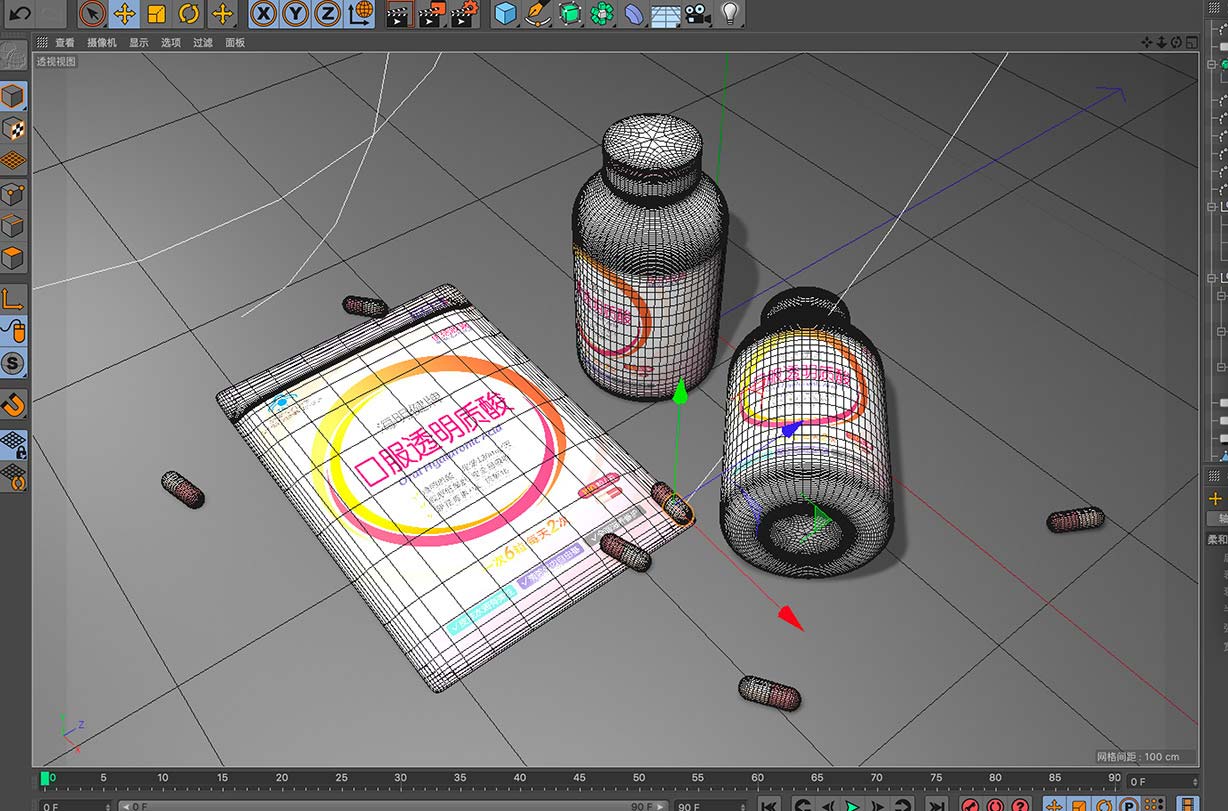Play animation forwards

click(853, 803)
